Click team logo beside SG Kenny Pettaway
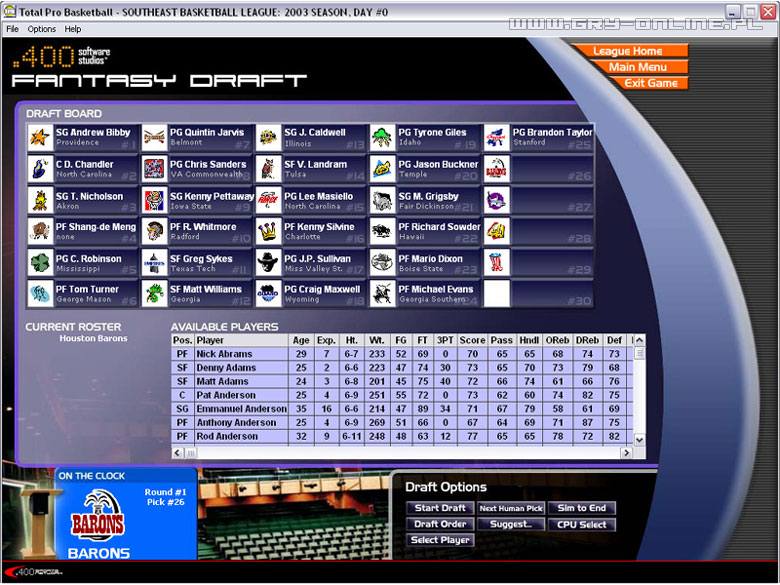 [154, 200]
